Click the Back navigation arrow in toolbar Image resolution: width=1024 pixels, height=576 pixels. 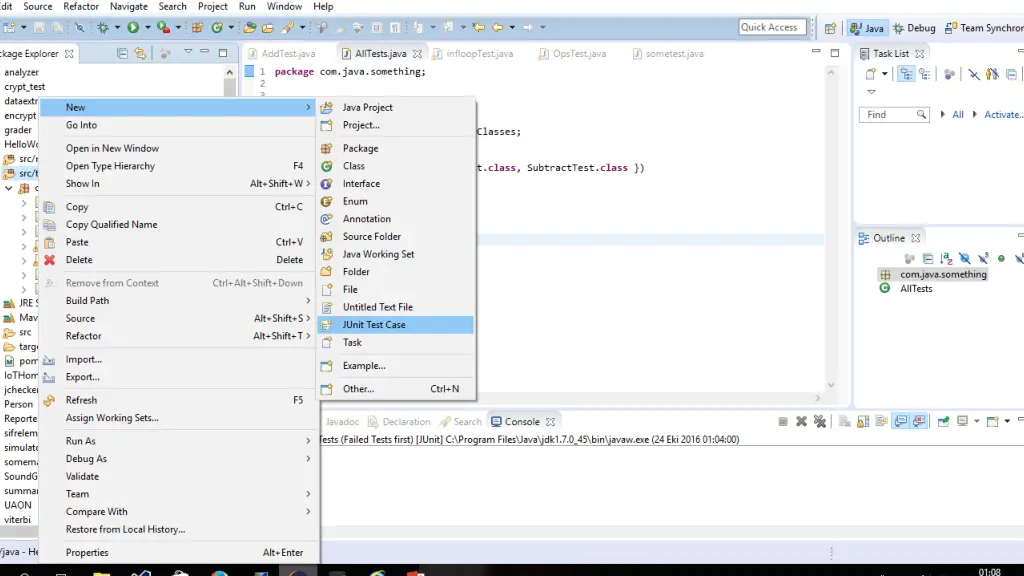[498, 27]
